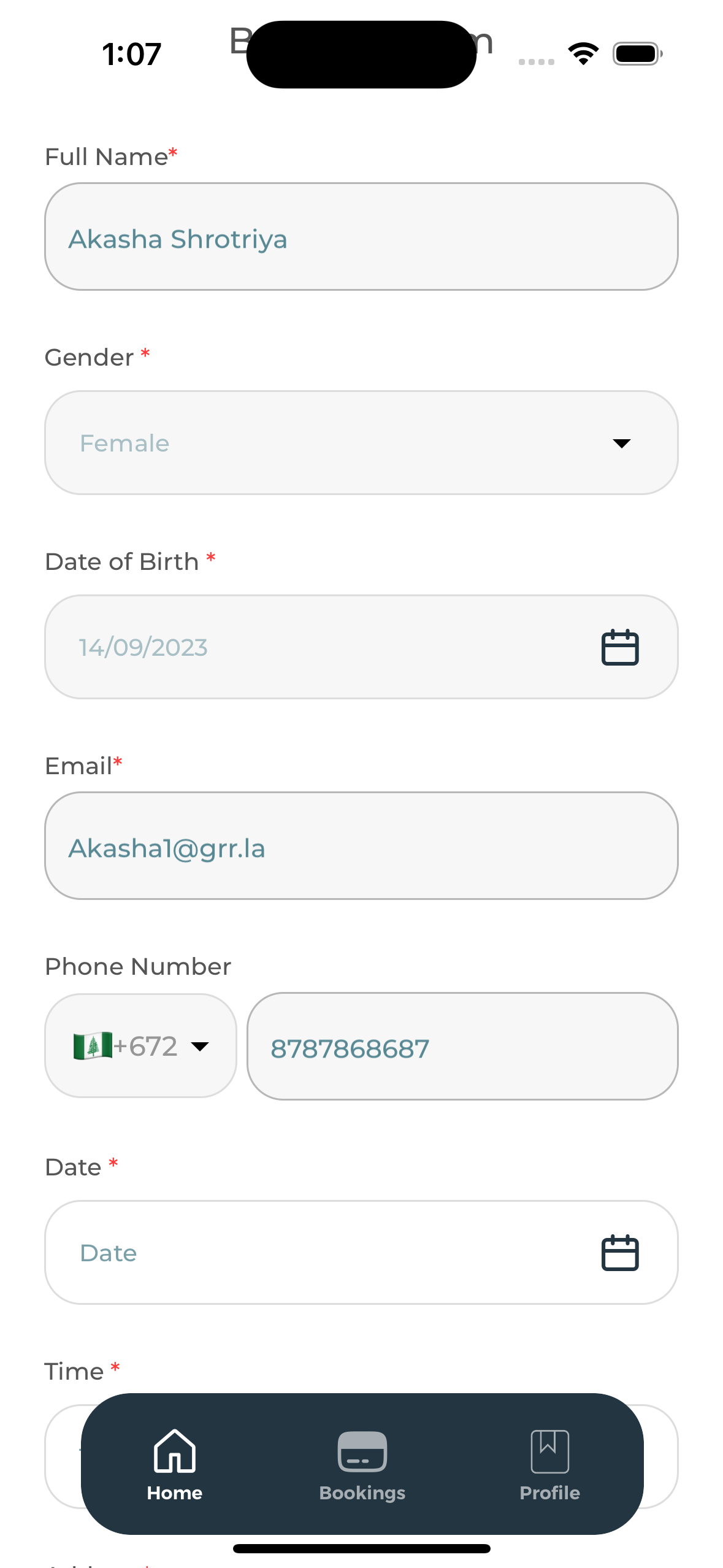Tap the empty Date placeholder field
This screenshot has height=1568, width=723.
(307, 1253)
